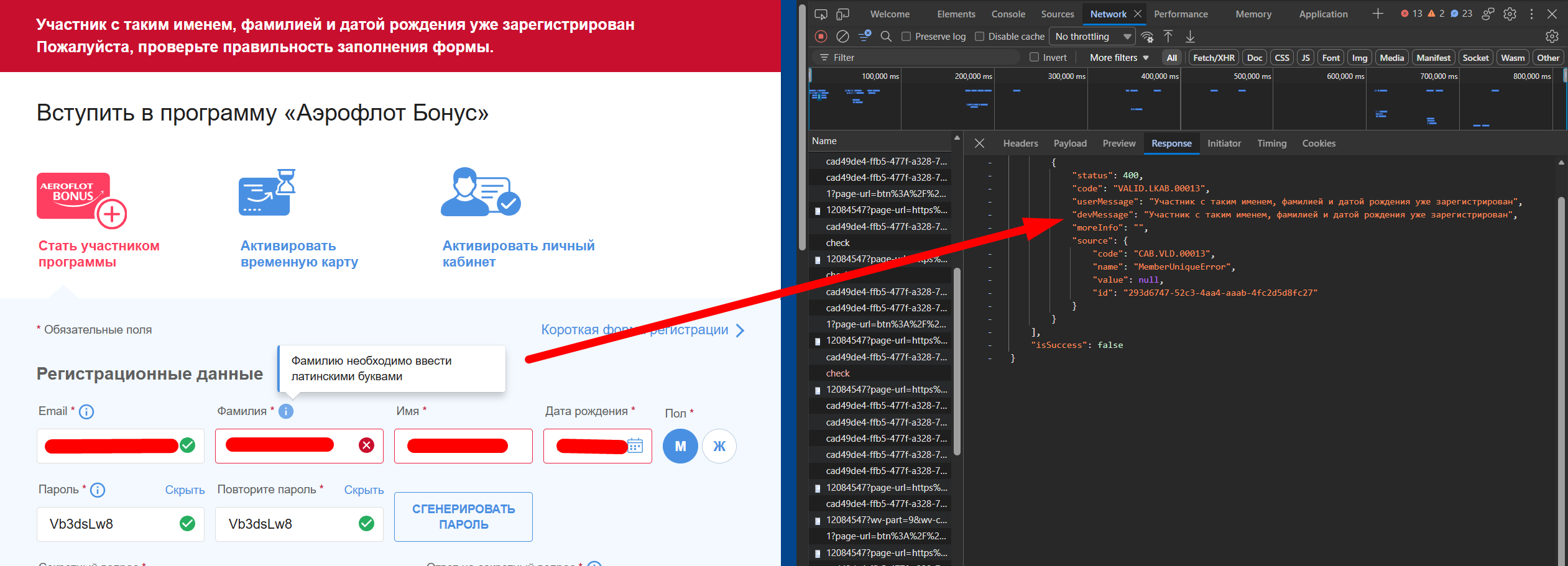Open the Пароль field info icon
The image size is (1568, 566).
[x=98, y=490]
